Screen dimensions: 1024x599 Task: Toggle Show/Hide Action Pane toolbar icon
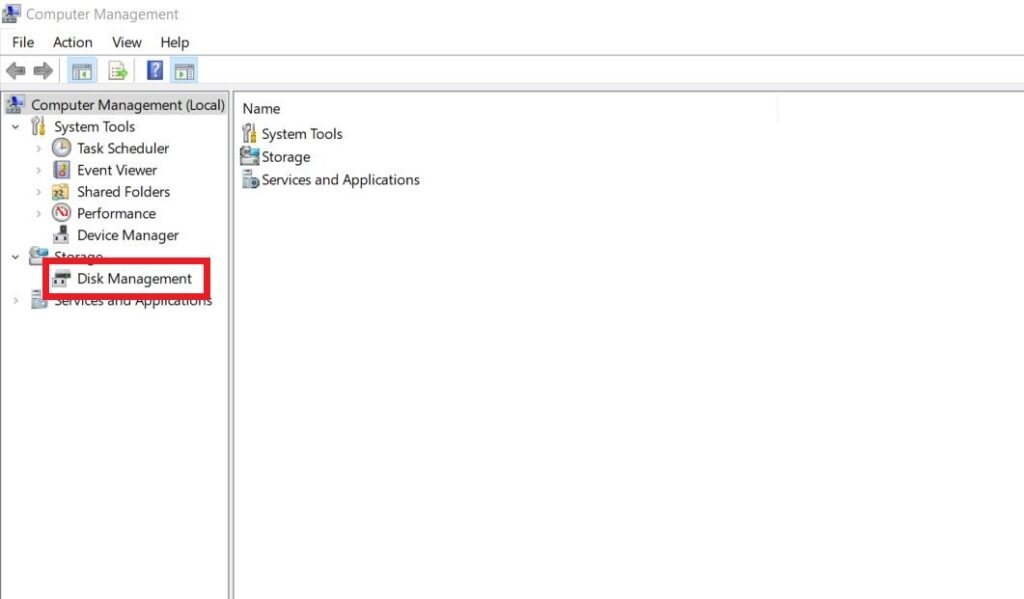(x=184, y=71)
